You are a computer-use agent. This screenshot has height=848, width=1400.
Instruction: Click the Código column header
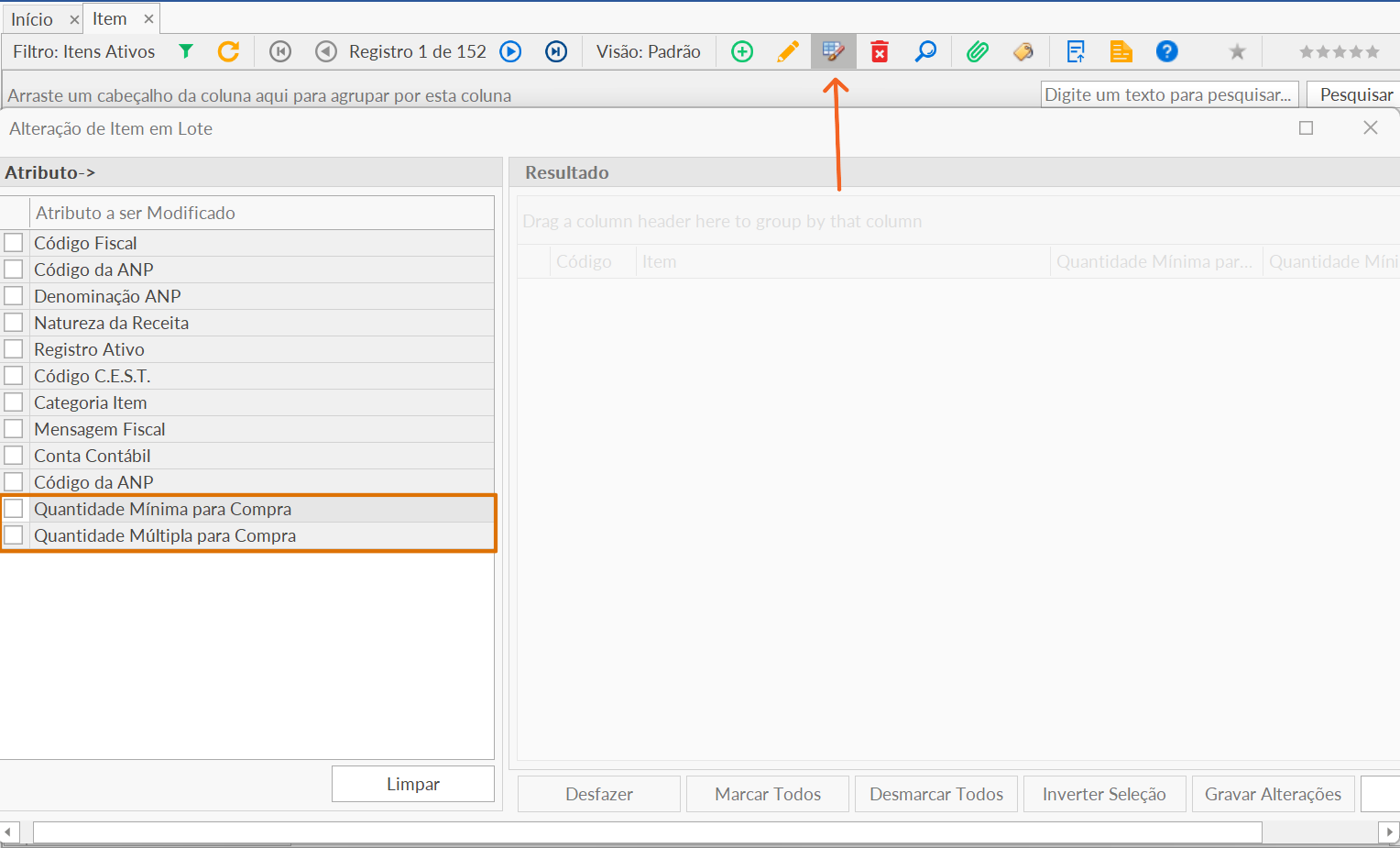click(x=593, y=261)
